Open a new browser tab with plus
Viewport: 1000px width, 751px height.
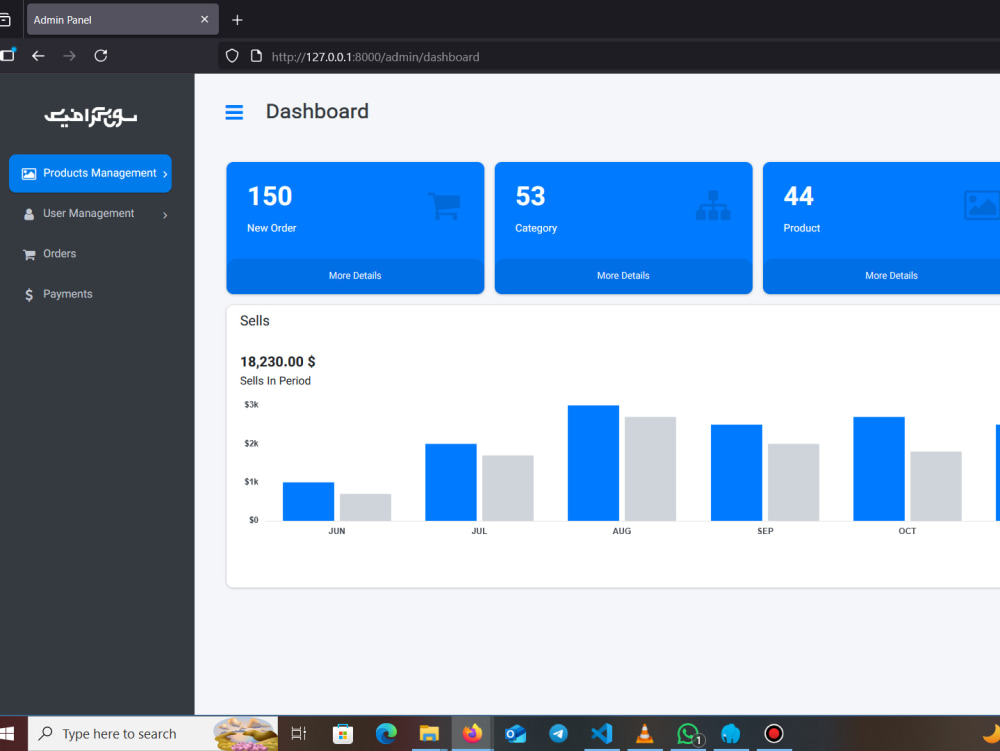(237, 20)
